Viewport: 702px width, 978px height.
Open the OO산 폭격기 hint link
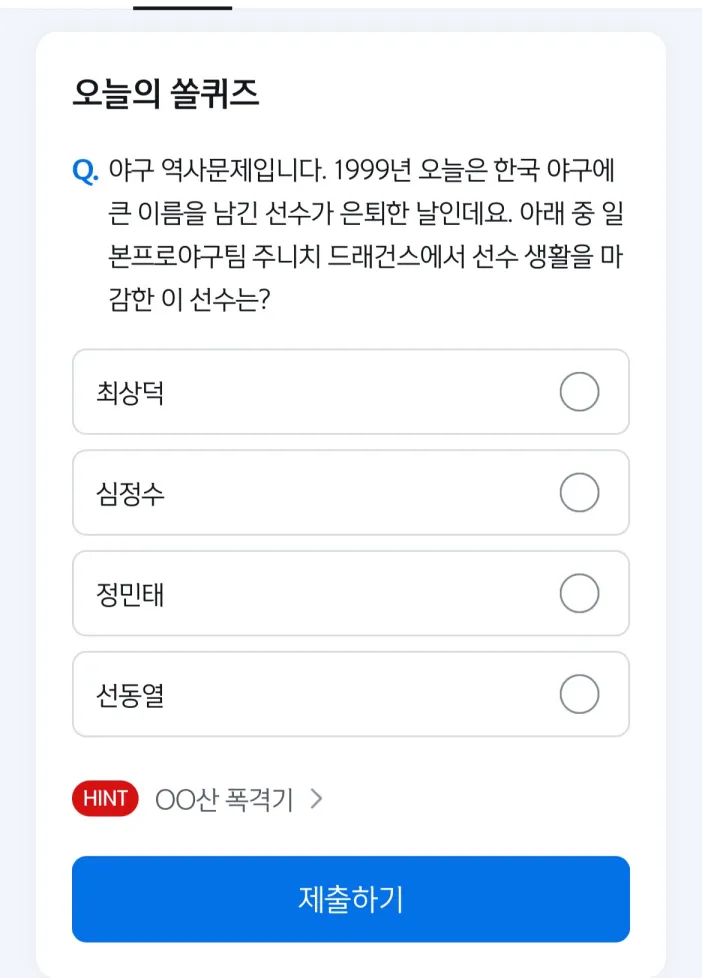pos(225,798)
